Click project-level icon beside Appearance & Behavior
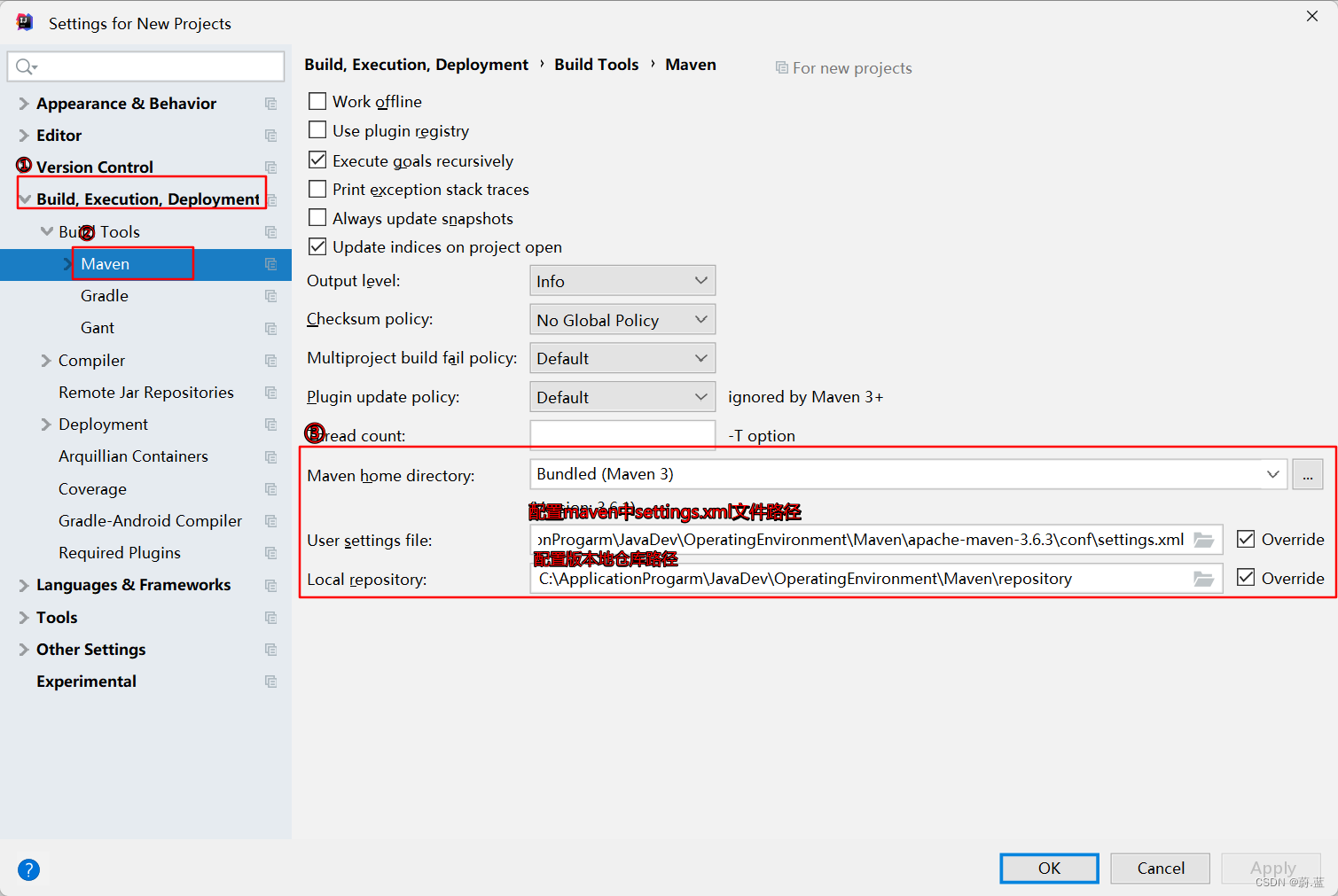 pyautogui.click(x=271, y=104)
